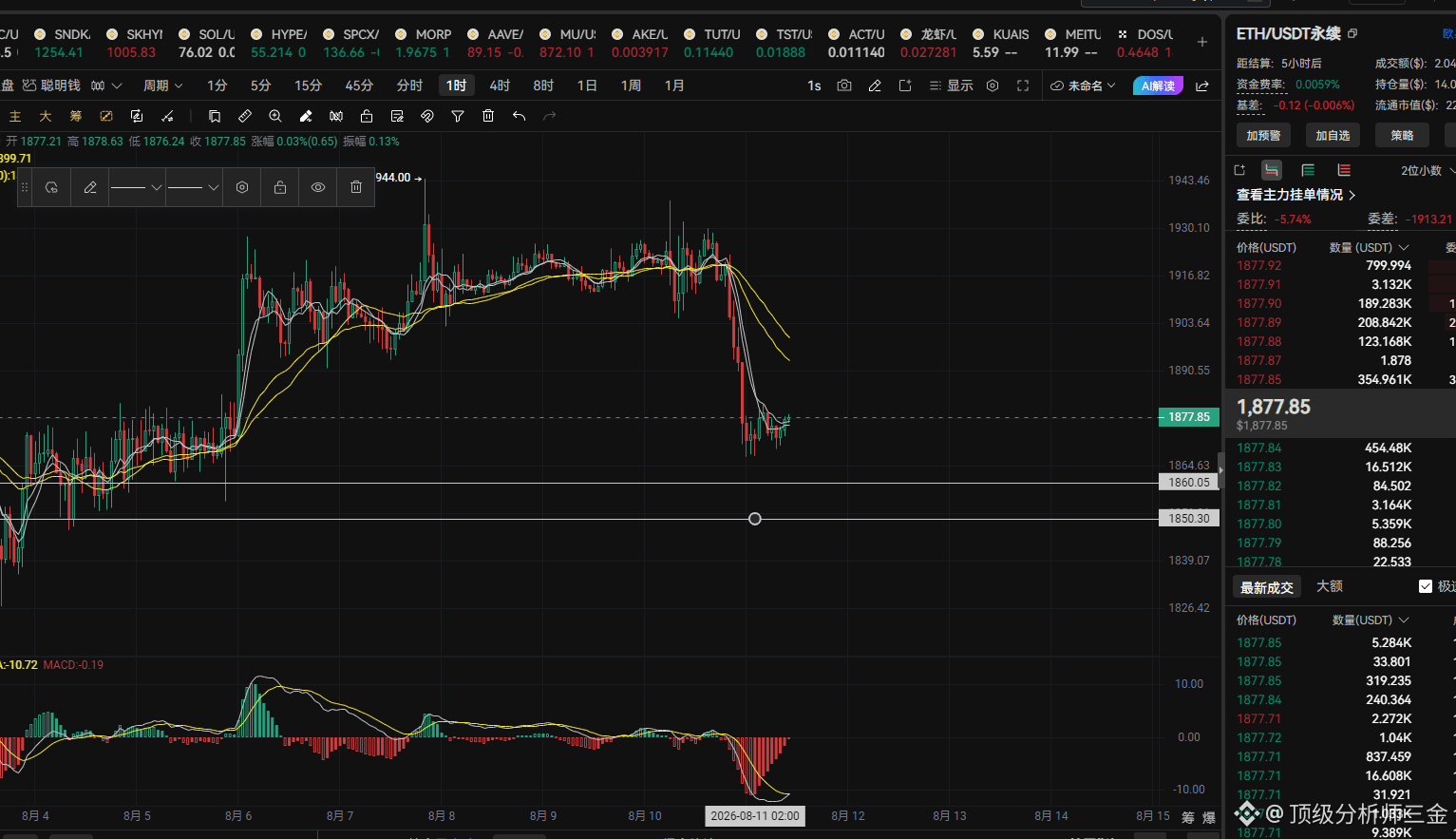Click the chart toolbar new-window icon
1456x839 pixels.
coord(905,86)
